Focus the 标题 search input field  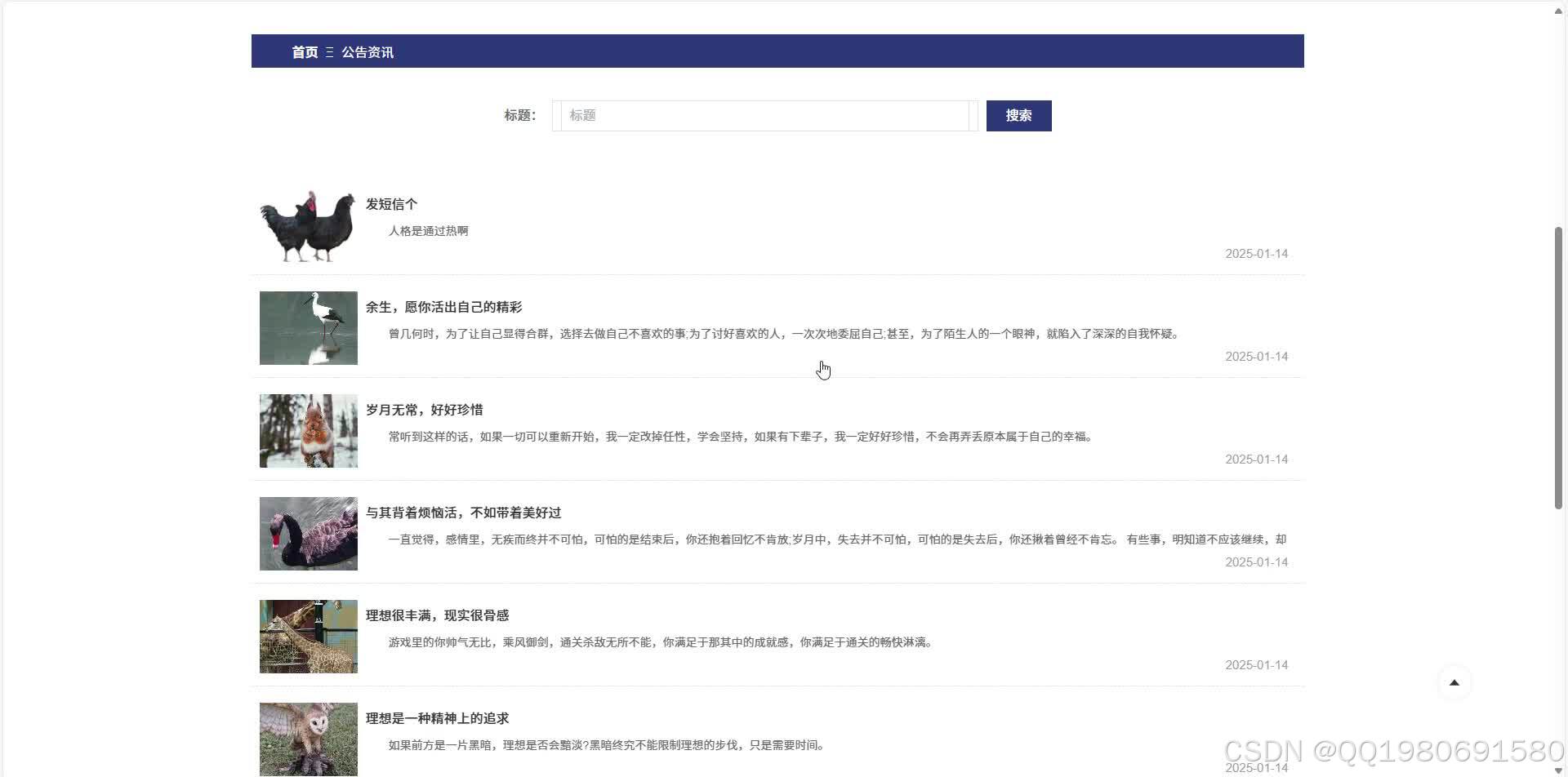(x=764, y=116)
